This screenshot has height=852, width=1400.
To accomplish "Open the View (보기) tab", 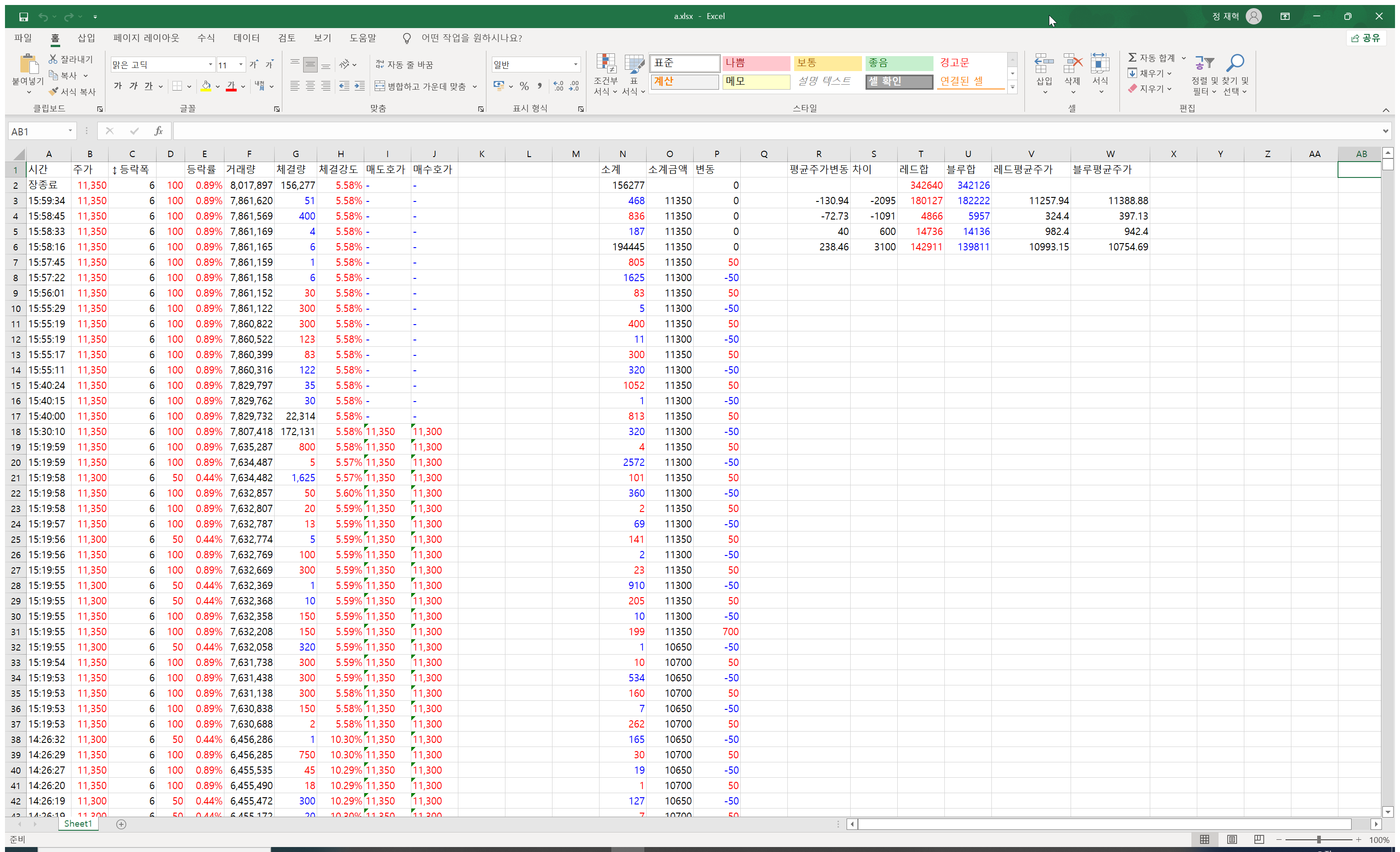I will click(x=323, y=38).
